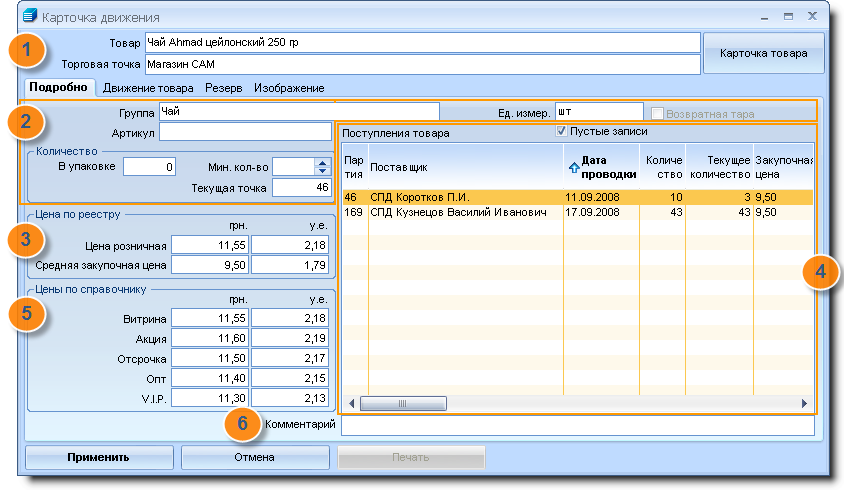
Task: Switch to the Подробно tab
Action: 58,87
